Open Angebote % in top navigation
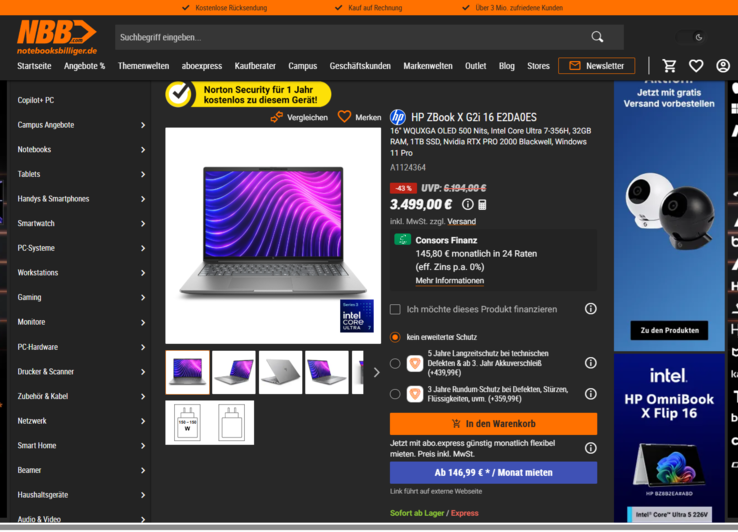738x532 pixels. click(x=85, y=66)
